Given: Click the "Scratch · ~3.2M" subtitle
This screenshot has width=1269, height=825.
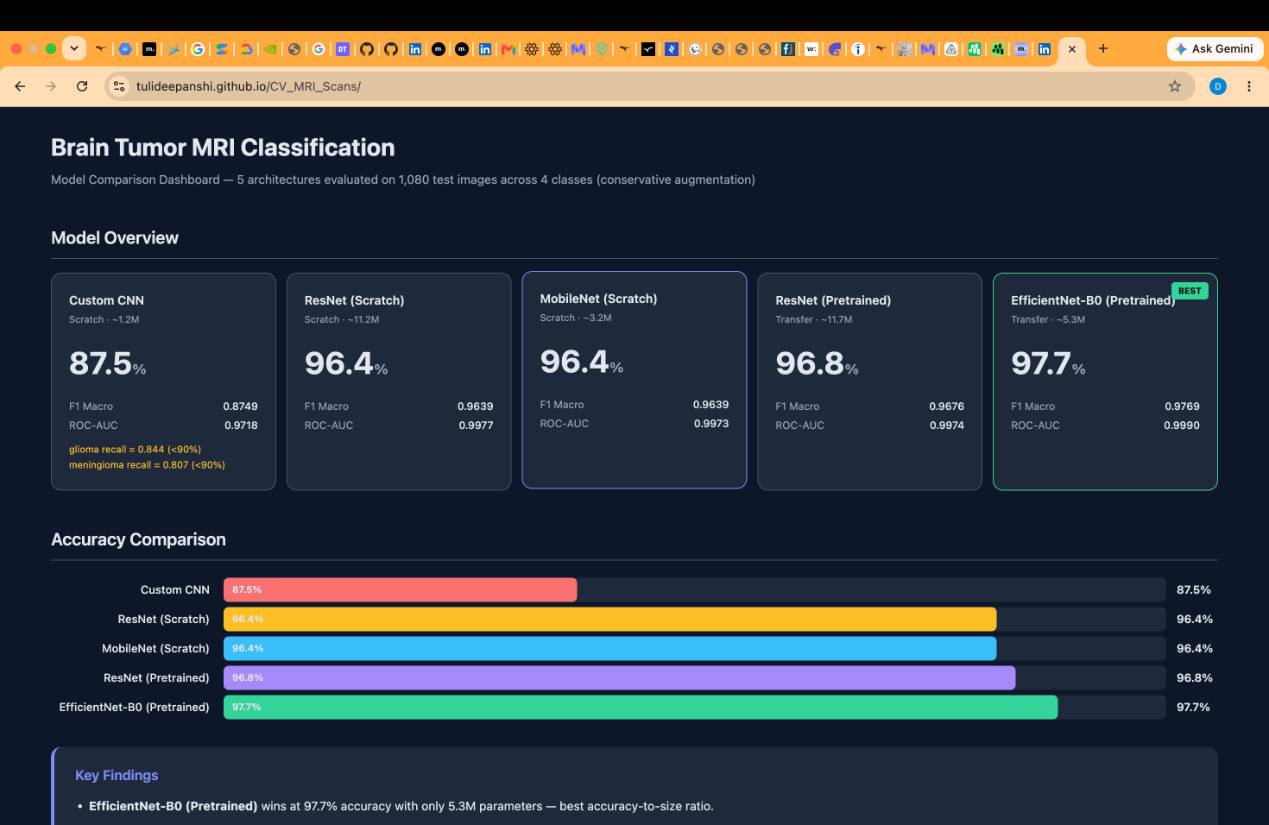Looking at the screenshot, I should (x=577, y=318).
